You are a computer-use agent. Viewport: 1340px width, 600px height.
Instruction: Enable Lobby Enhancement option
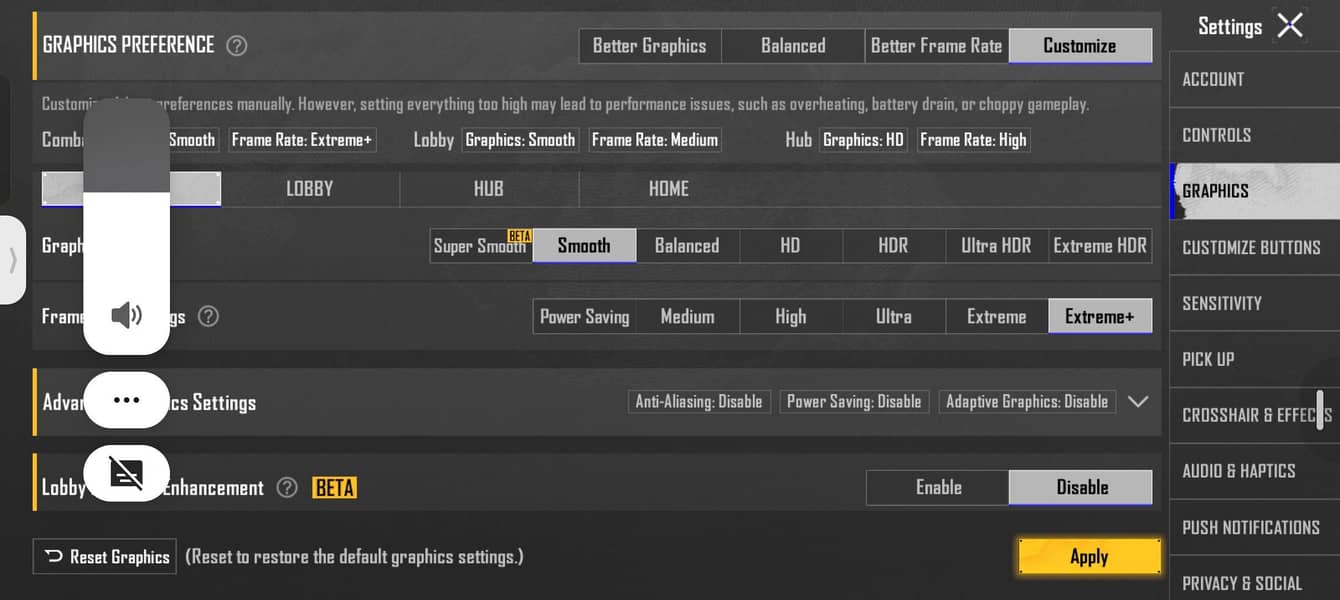938,487
